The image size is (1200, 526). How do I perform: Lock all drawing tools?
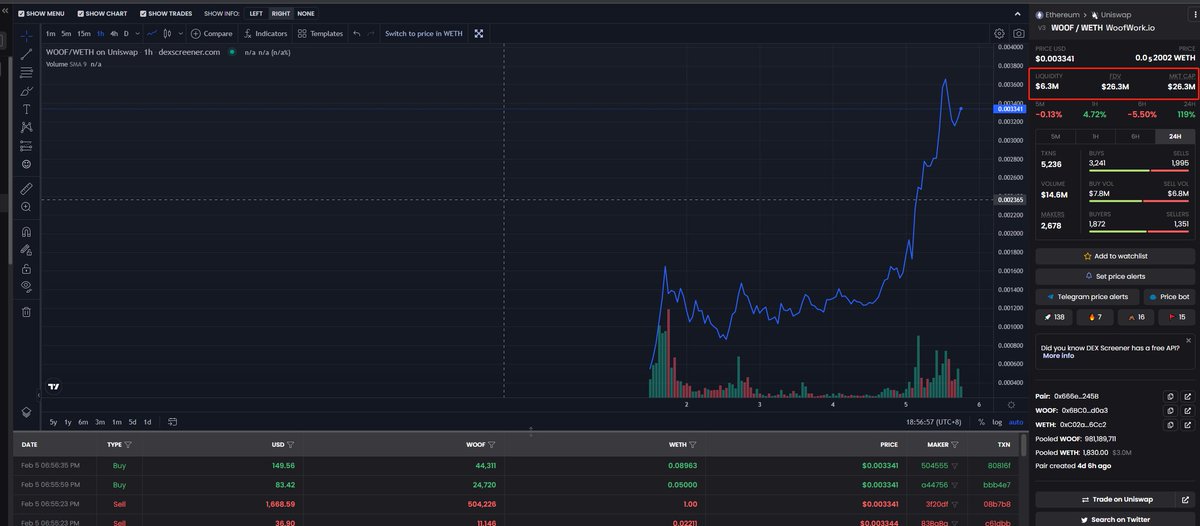pyautogui.click(x=27, y=269)
